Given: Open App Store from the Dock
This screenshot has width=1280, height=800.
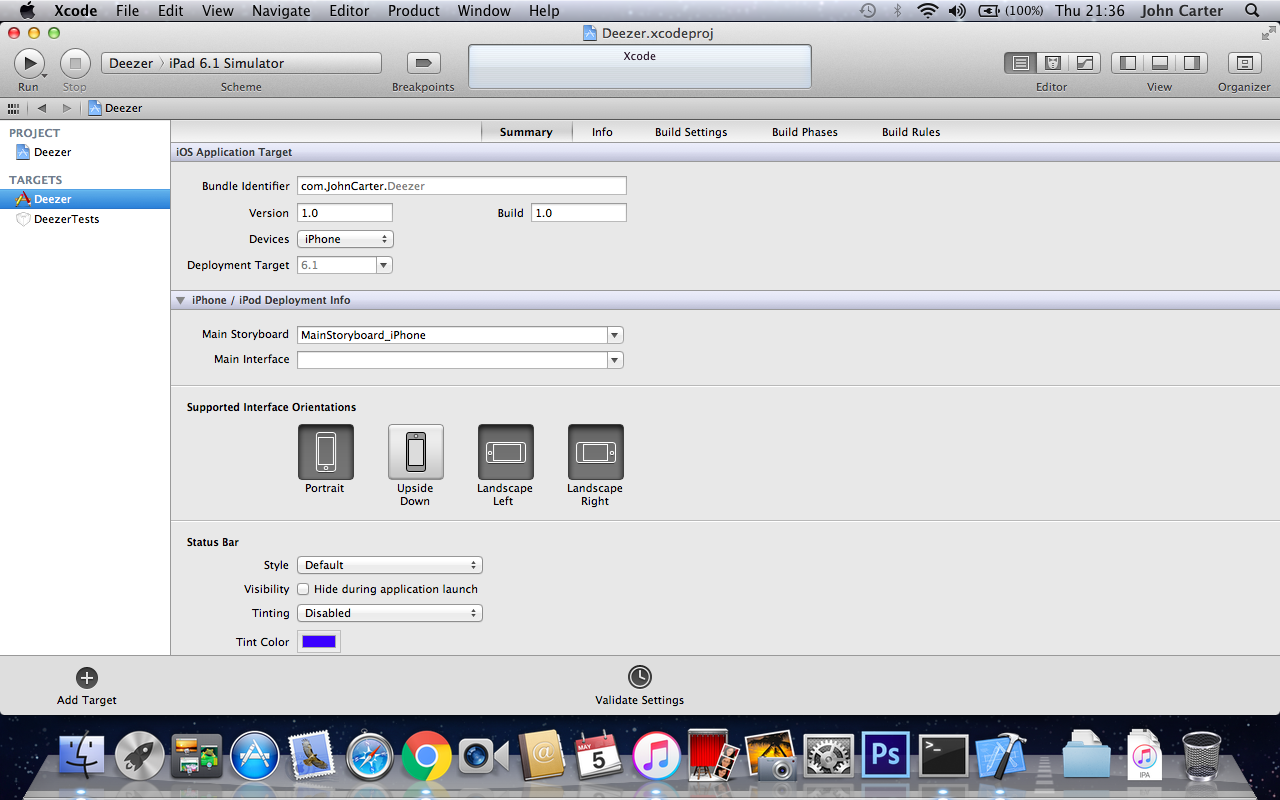Looking at the screenshot, I should tap(255, 755).
